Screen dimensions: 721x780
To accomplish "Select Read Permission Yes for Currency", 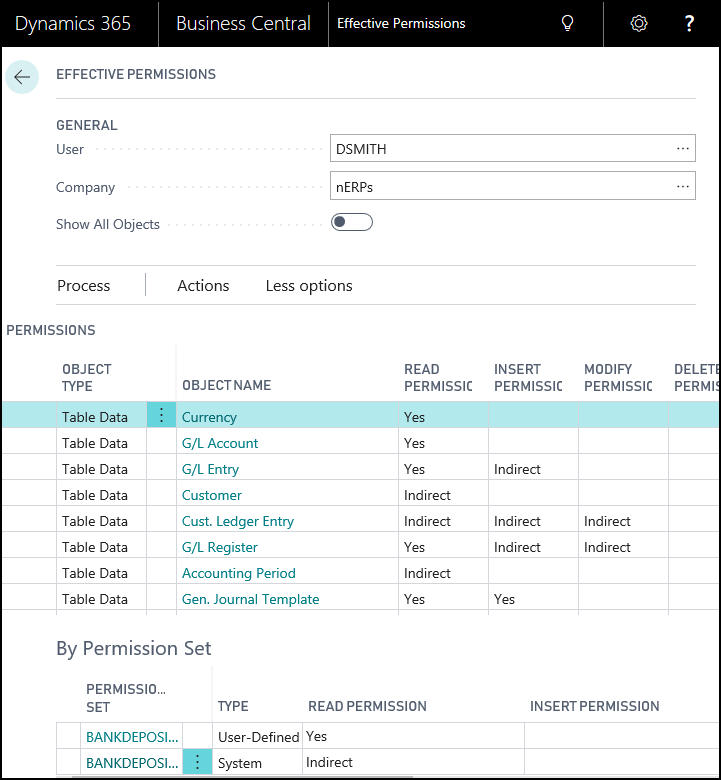I will (x=443, y=417).
